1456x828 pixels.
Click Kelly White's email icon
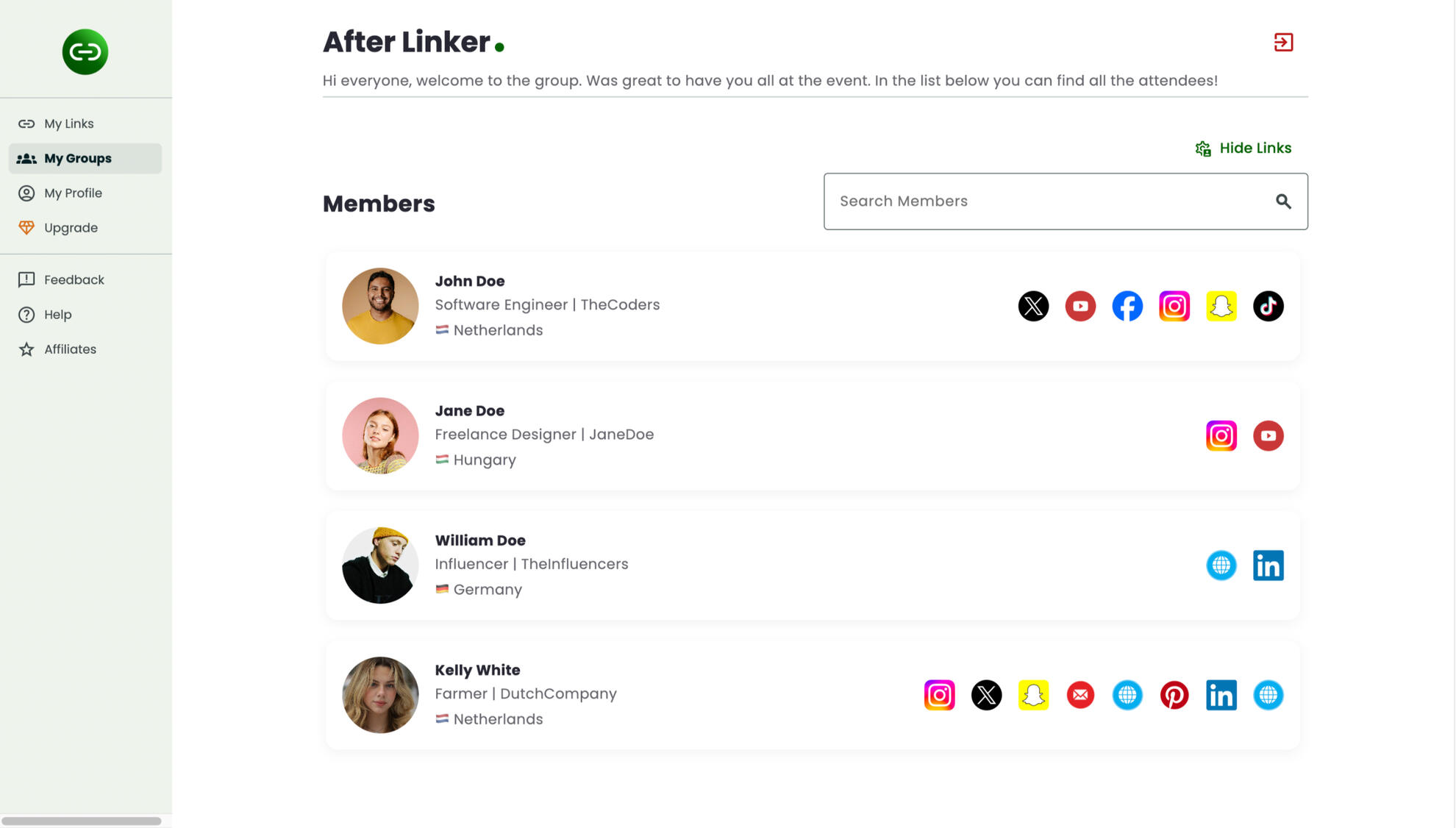(1079, 695)
